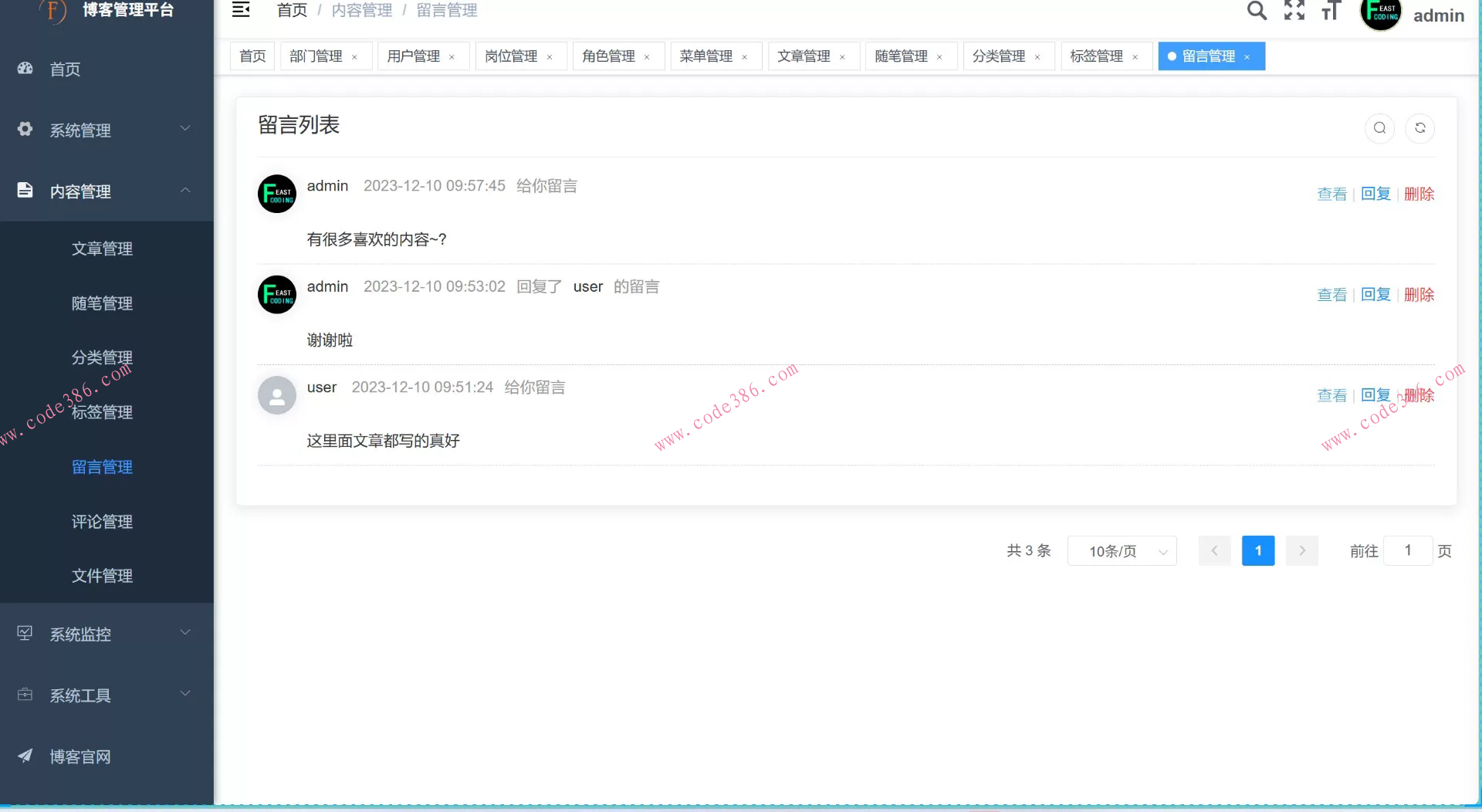Click the admin avatar in header
Viewport: 1482px width, 812px height.
(x=1380, y=14)
